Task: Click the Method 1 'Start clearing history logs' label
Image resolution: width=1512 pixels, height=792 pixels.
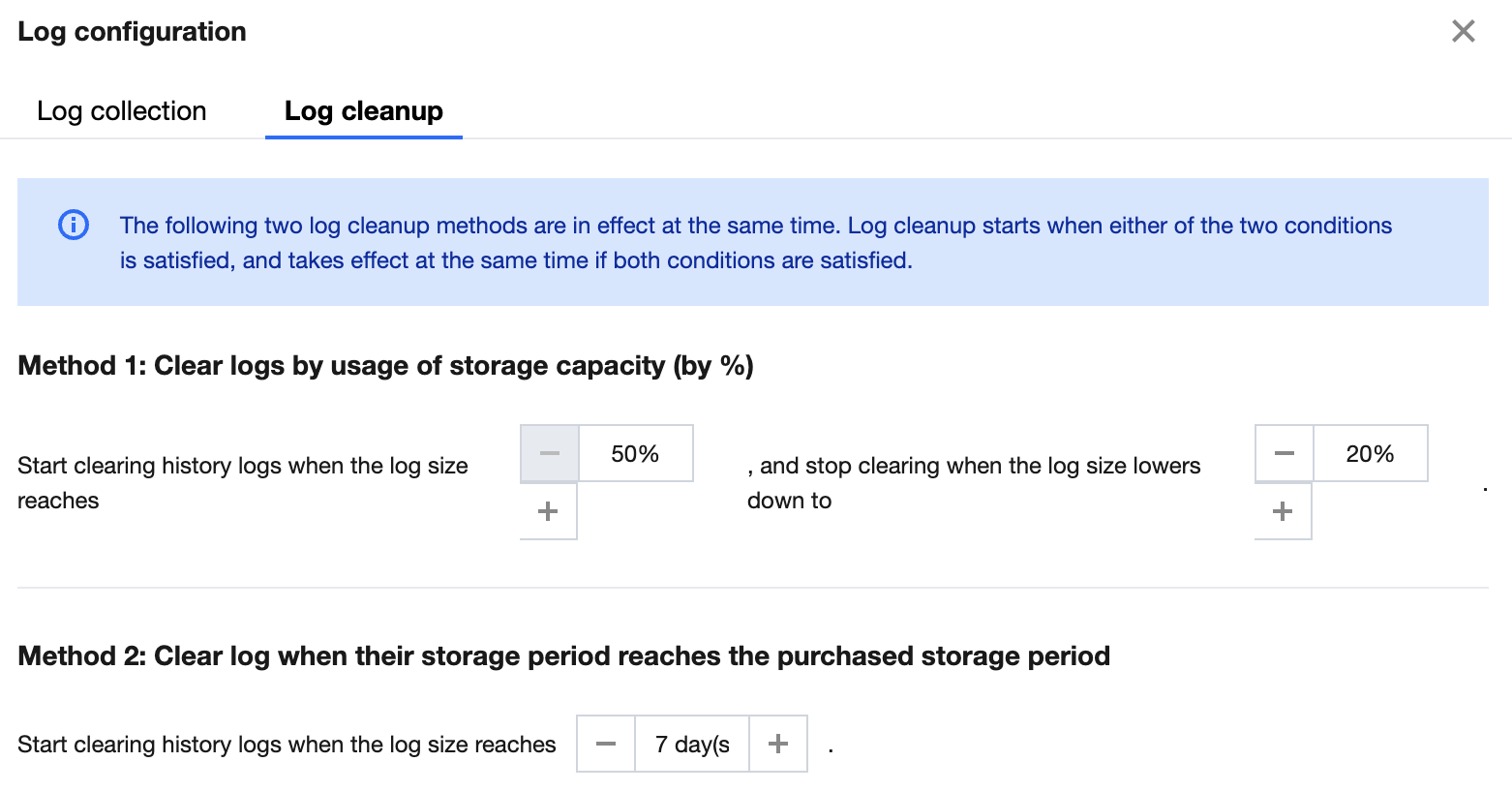Action: point(242,482)
